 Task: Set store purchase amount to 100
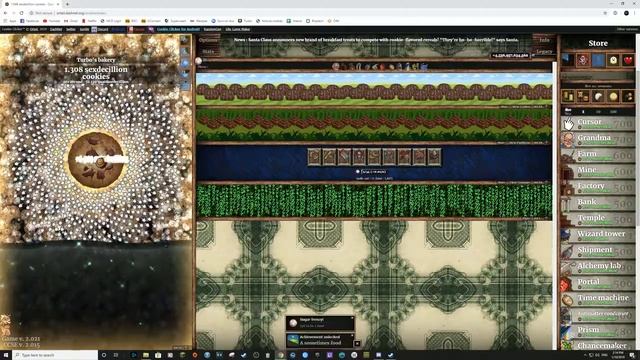(613, 111)
